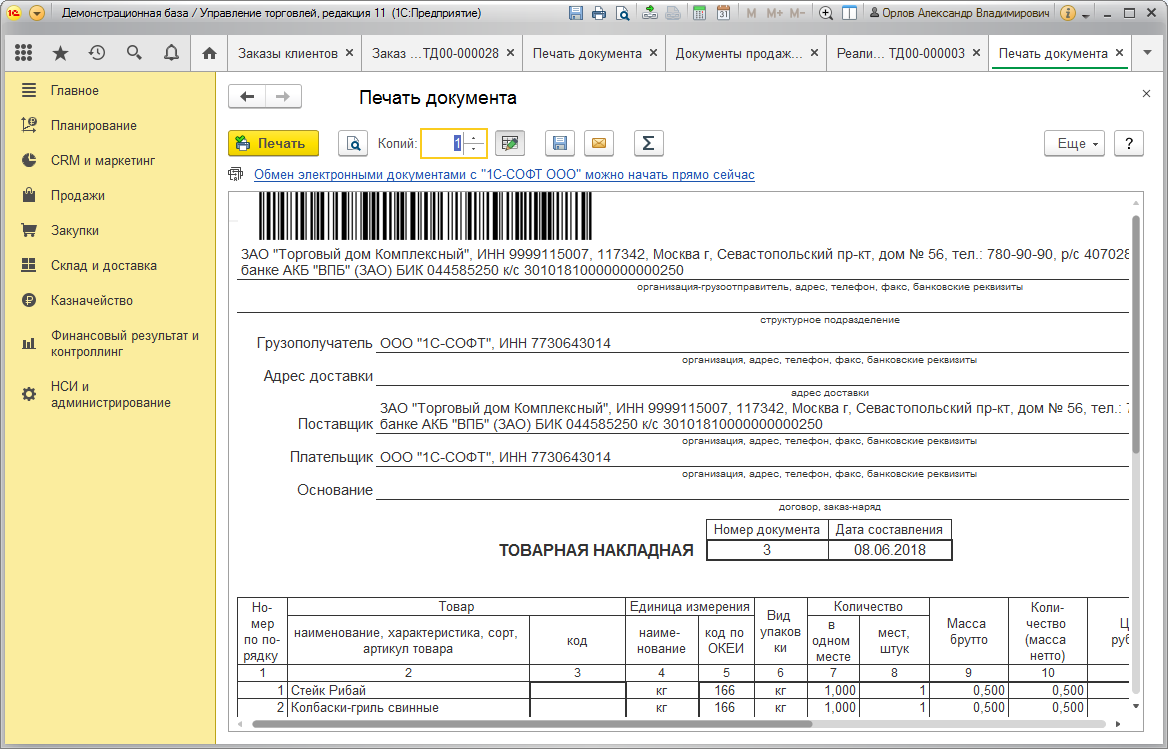Toggle the edit document mode button

point(510,143)
